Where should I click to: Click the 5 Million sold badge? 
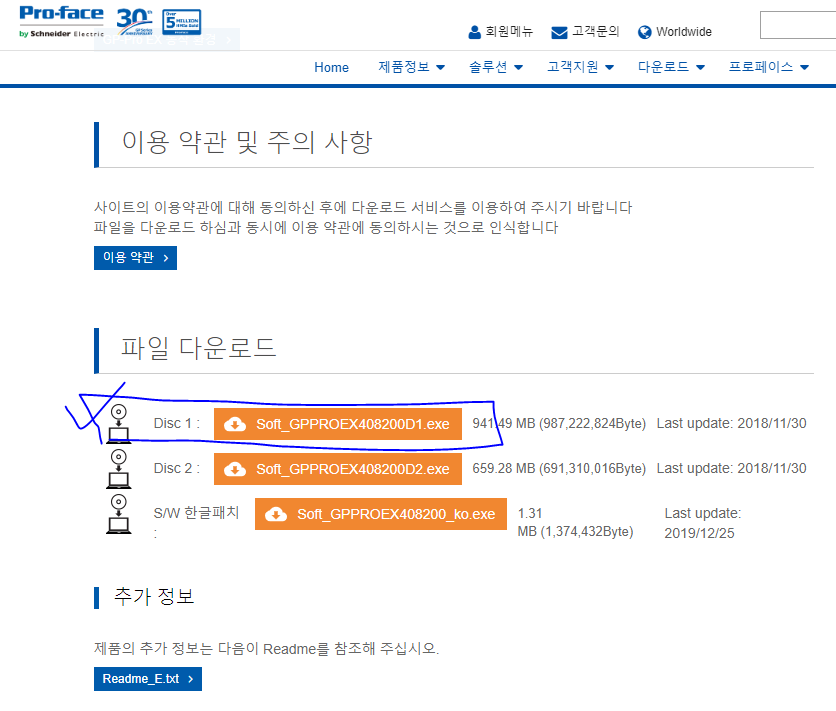(x=181, y=22)
